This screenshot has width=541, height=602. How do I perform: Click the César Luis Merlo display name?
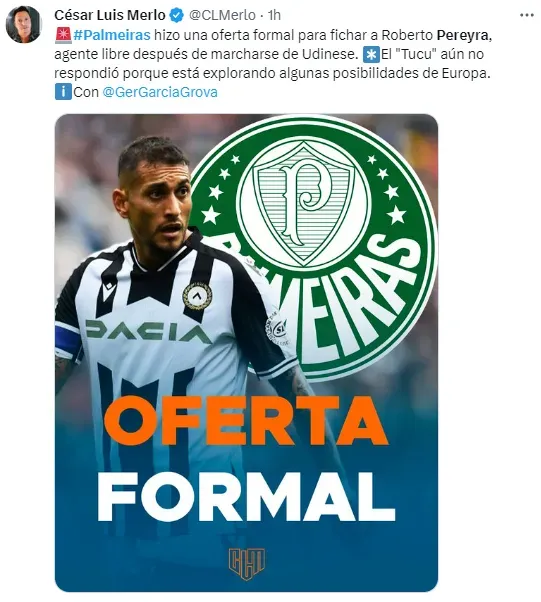pos(109,15)
